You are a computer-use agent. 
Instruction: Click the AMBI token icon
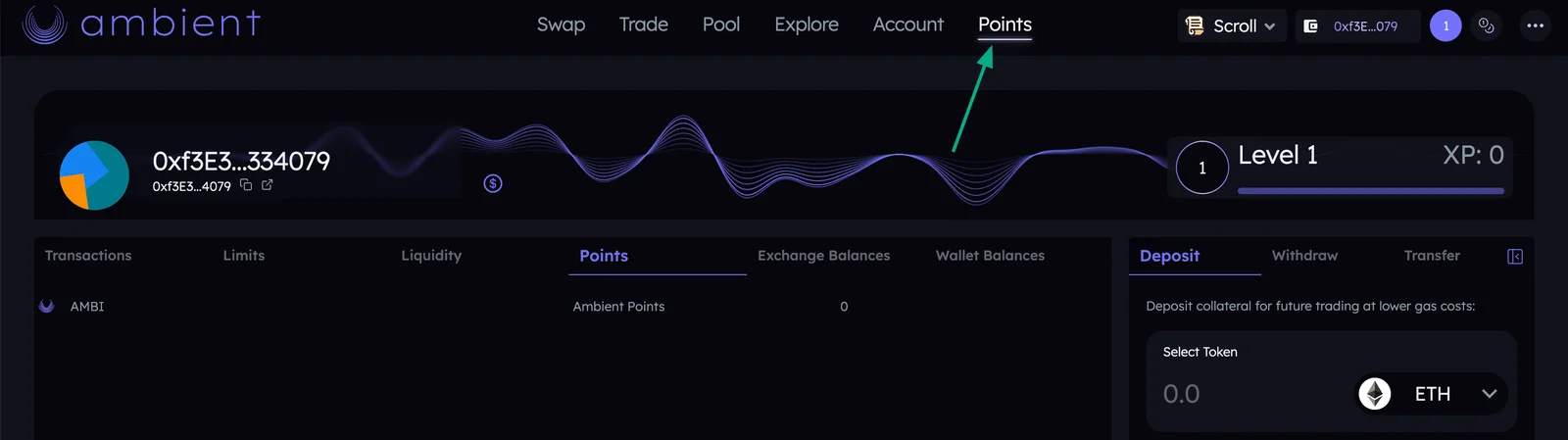(x=46, y=306)
